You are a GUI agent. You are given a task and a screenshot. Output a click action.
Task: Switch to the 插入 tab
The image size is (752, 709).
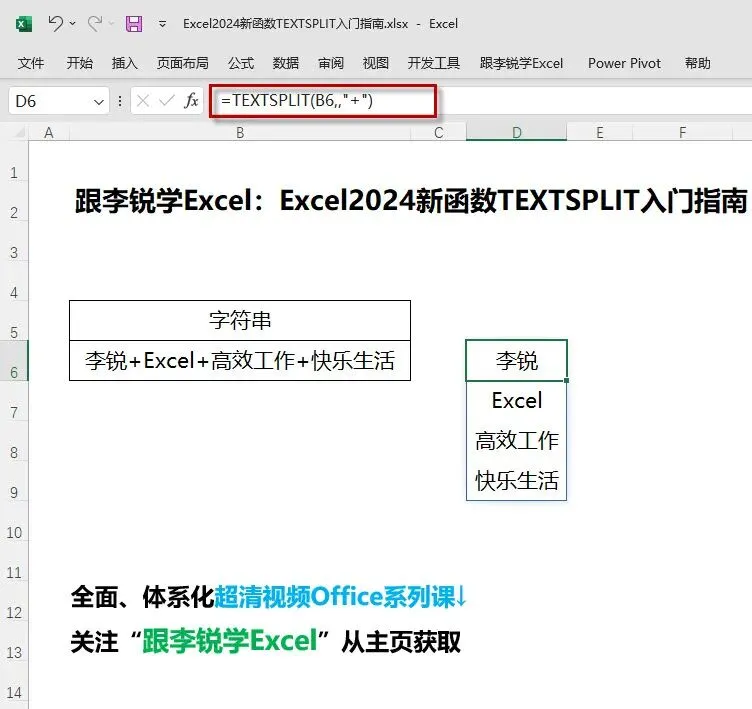click(x=125, y=63)
